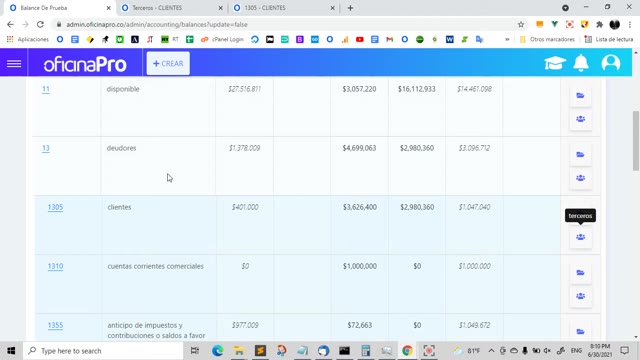Click the graduation cap tutorials icon
The height and width of the screenshot is (360, 640).
[555, 63]
